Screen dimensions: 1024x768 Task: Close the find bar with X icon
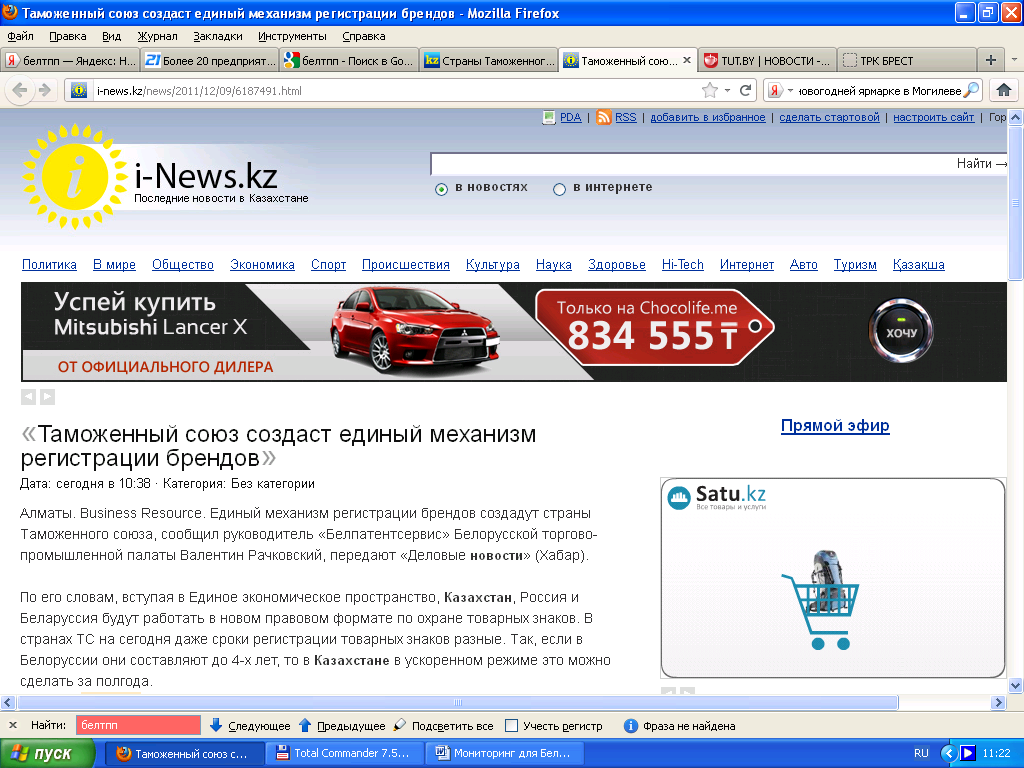point(12,726)
